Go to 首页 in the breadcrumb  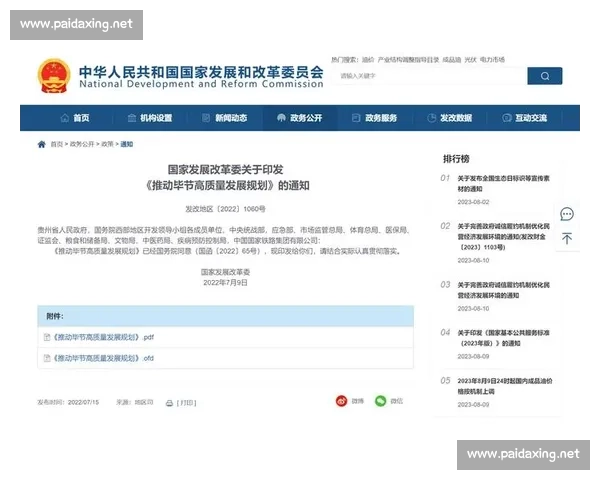[x=57, y=144]
